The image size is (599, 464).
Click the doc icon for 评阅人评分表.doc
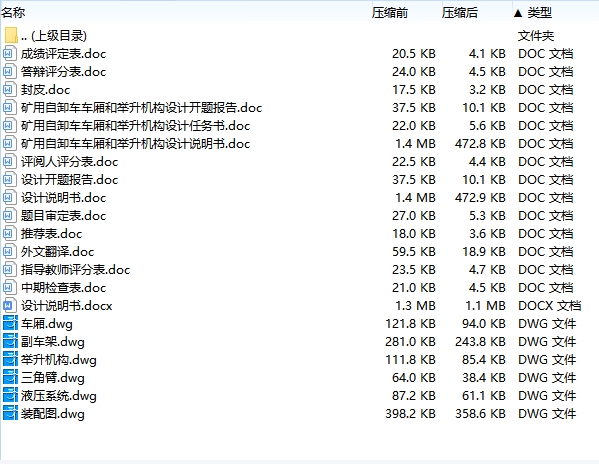click(x=10, y=161)
